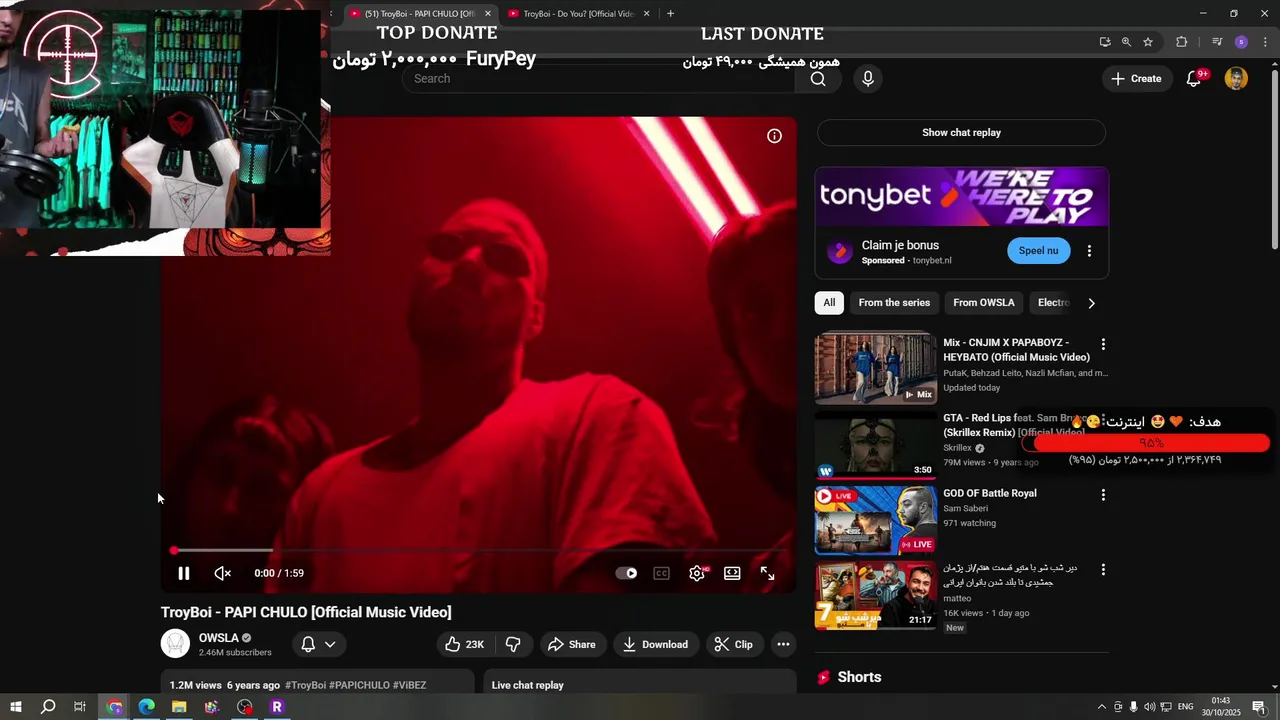
Task: Switch to TroyBoi Do You browser tab
Action: pos(578,14)
